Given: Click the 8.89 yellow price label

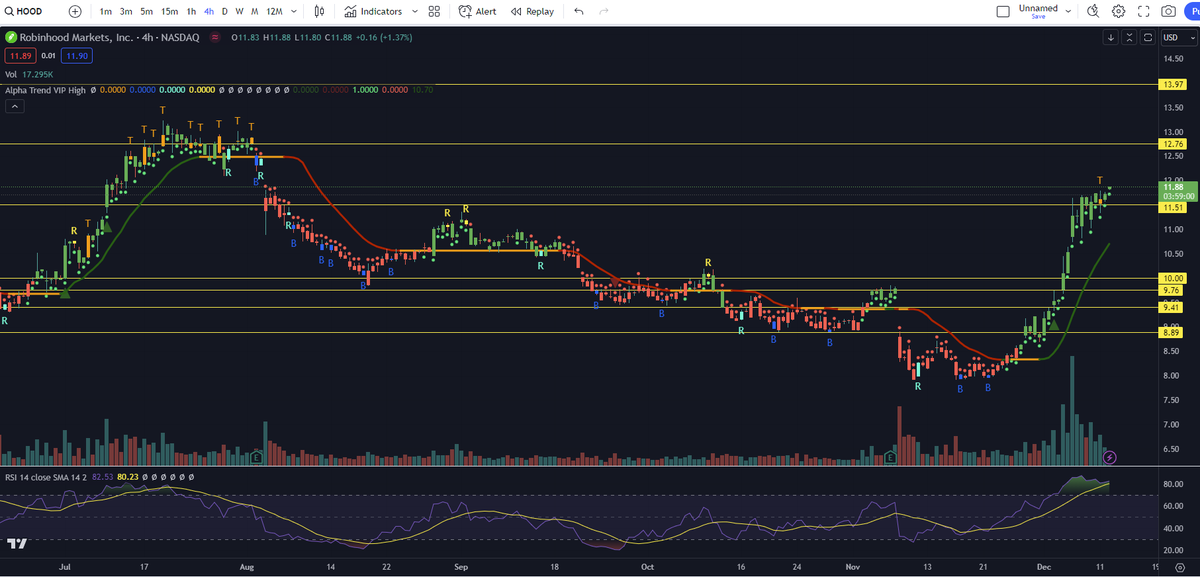Looking at the screenshot, I should [1171, 332].
